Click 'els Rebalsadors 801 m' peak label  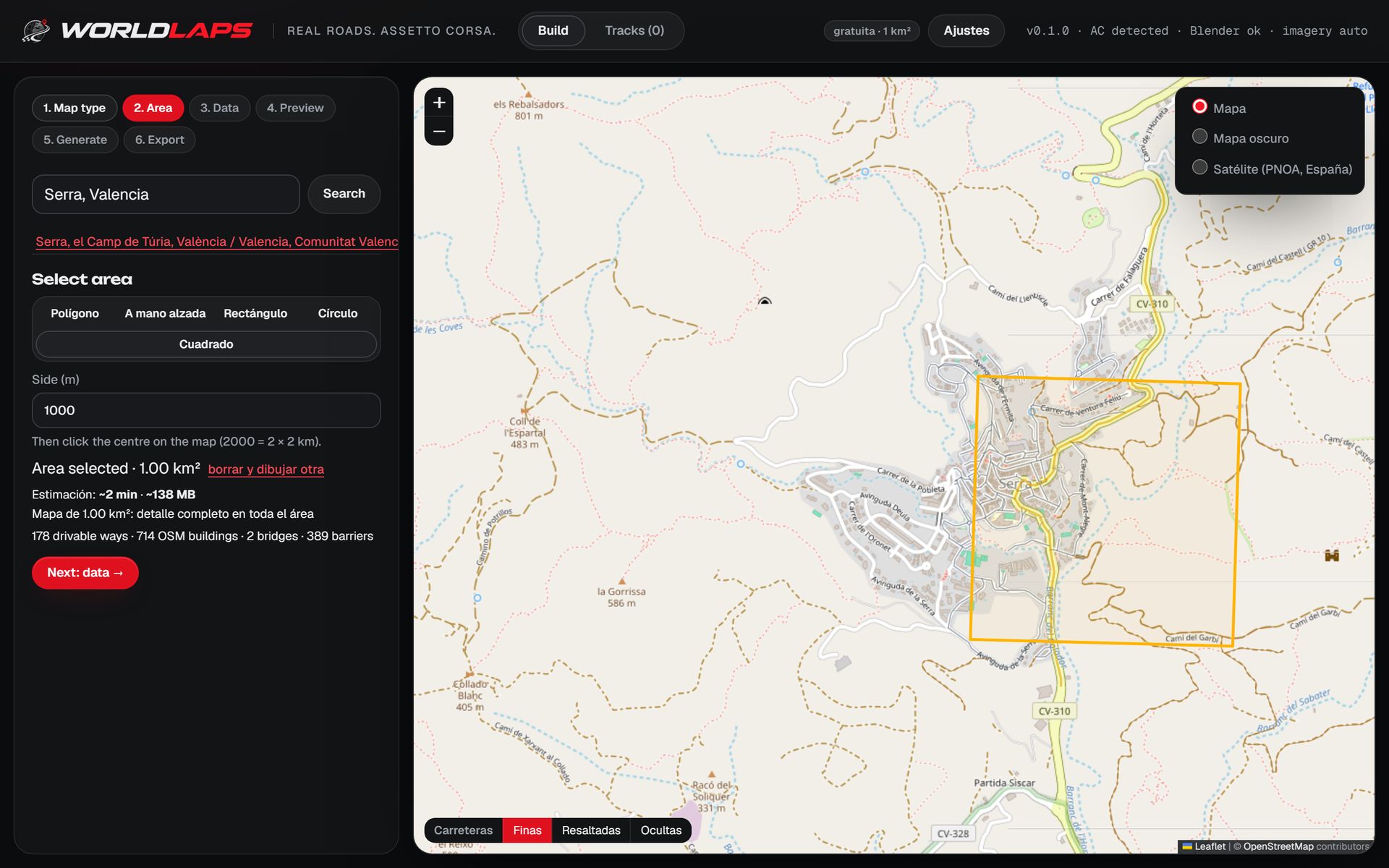click(529, 110)
